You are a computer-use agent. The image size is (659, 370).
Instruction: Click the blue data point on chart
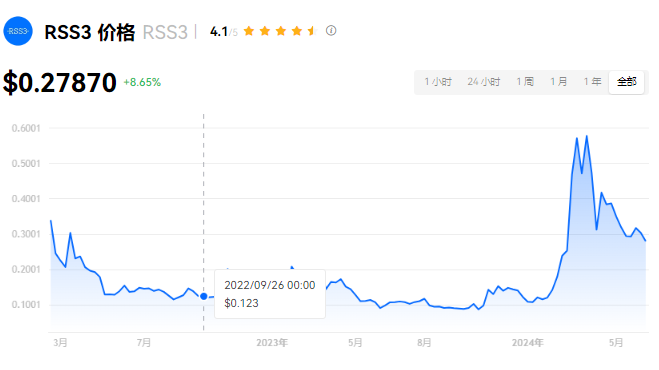pos(204,296)
